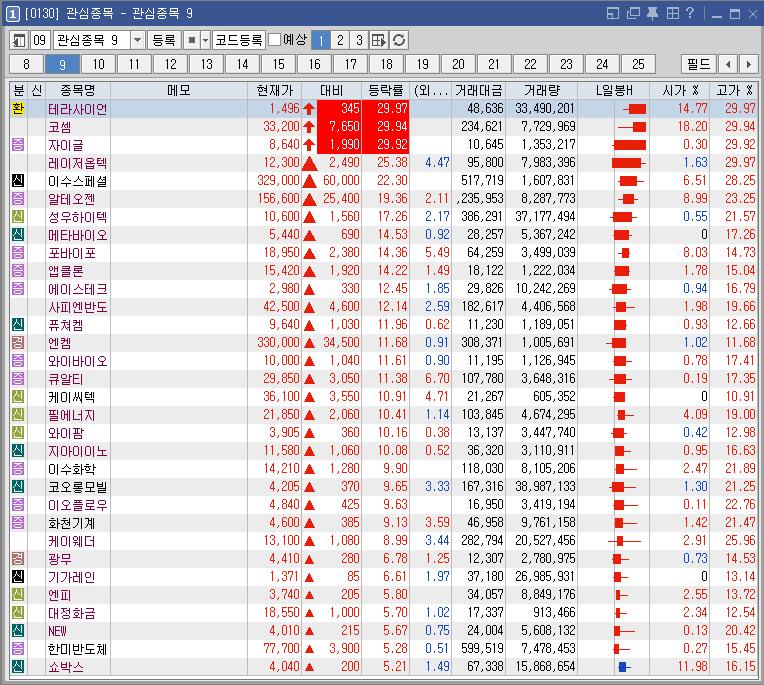
Task: Click the 메모 column header
Action: click(179, 91)
